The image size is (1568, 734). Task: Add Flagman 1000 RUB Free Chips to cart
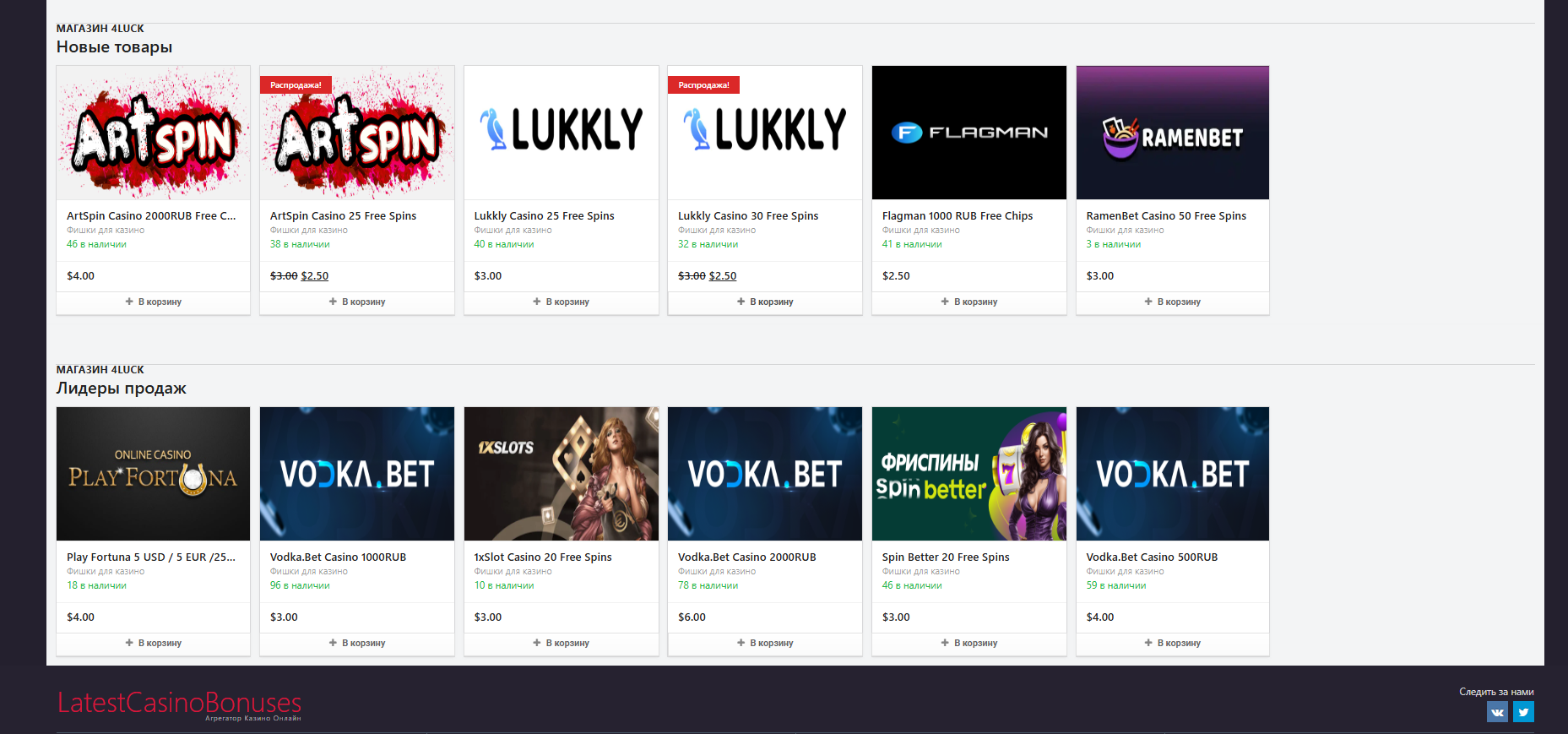click(969, 302)
